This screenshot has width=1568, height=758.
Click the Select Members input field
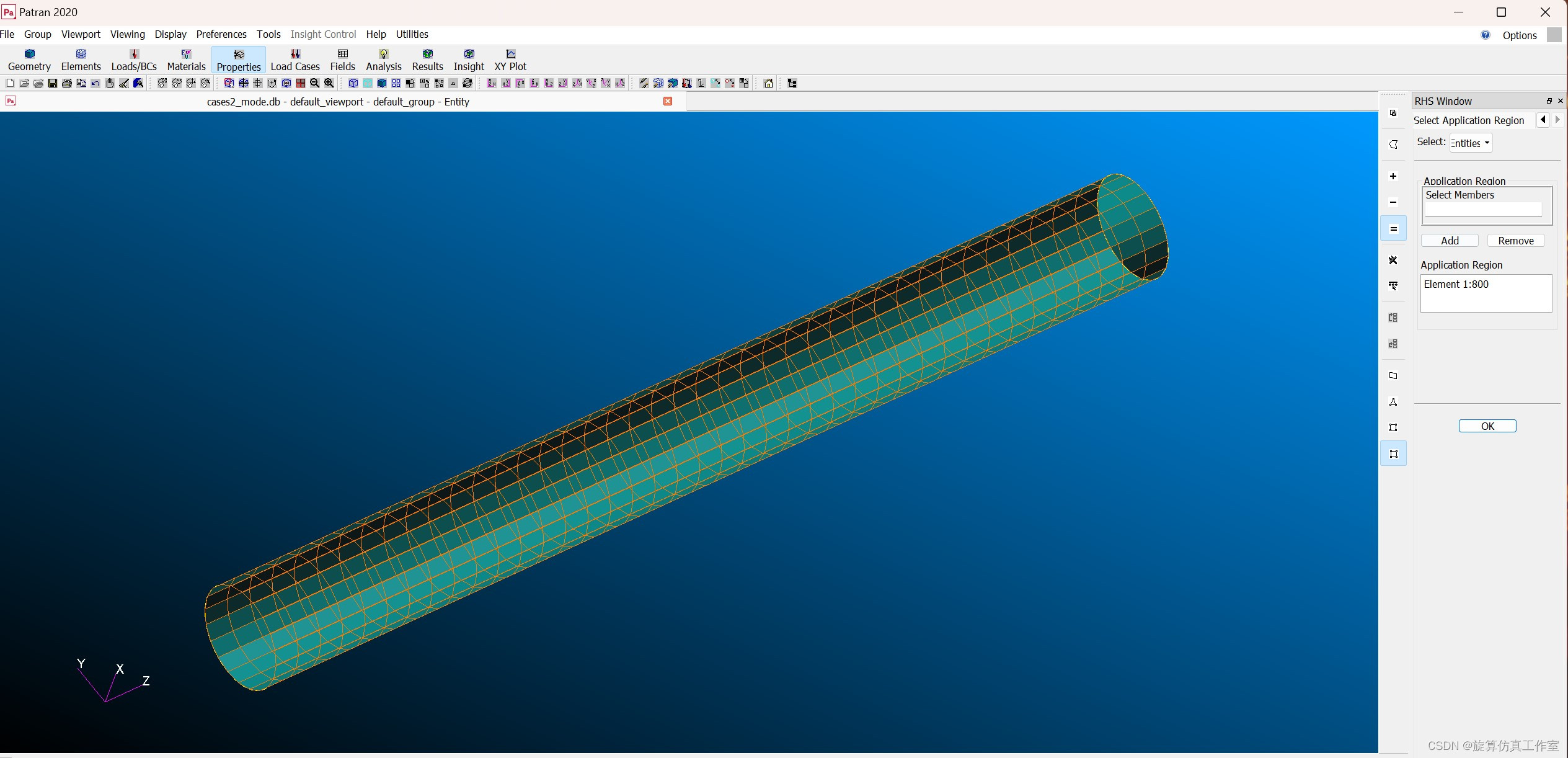[1483, 210]
